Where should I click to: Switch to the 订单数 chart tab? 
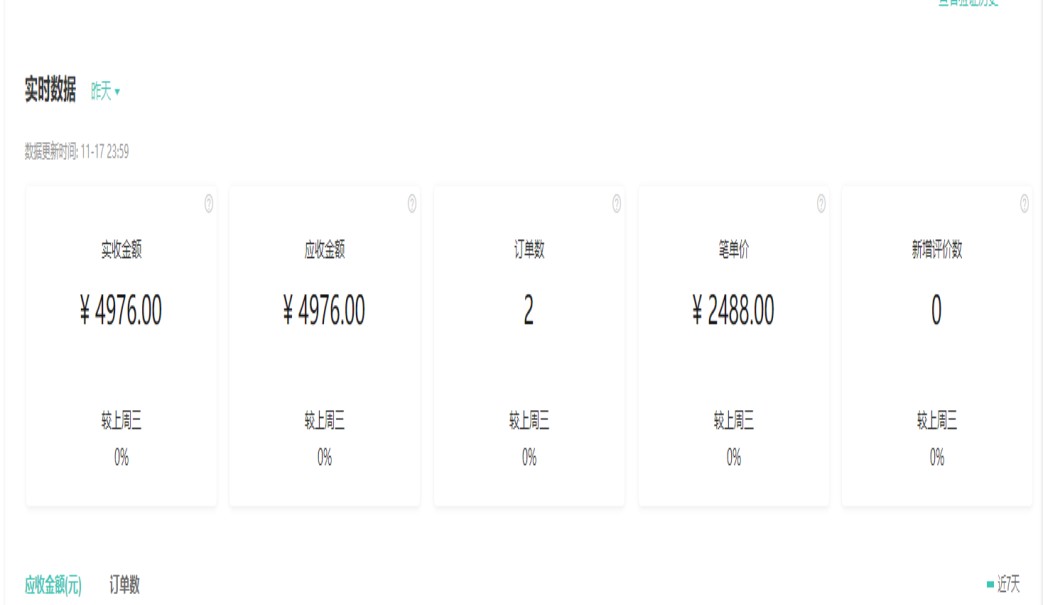pos(125,585)
